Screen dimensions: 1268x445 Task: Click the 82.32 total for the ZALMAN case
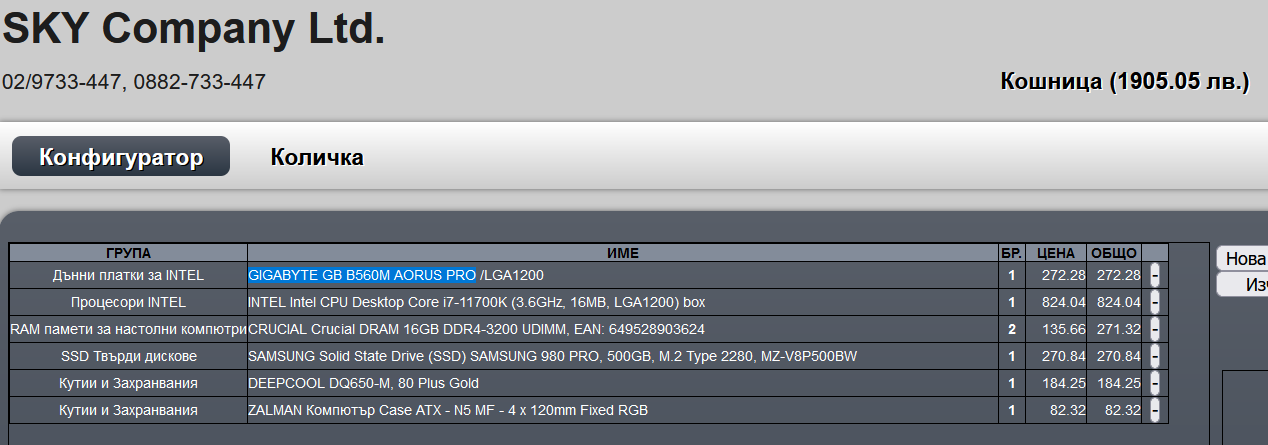pos(1122,410)
